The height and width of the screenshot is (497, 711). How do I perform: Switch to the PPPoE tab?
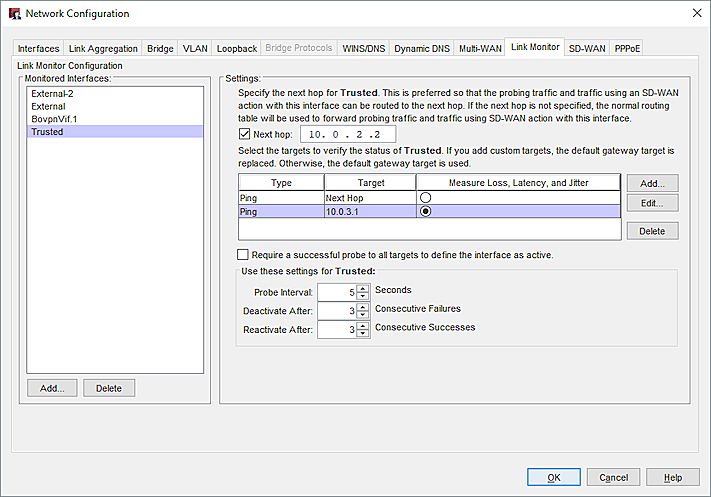pos(627,49)
